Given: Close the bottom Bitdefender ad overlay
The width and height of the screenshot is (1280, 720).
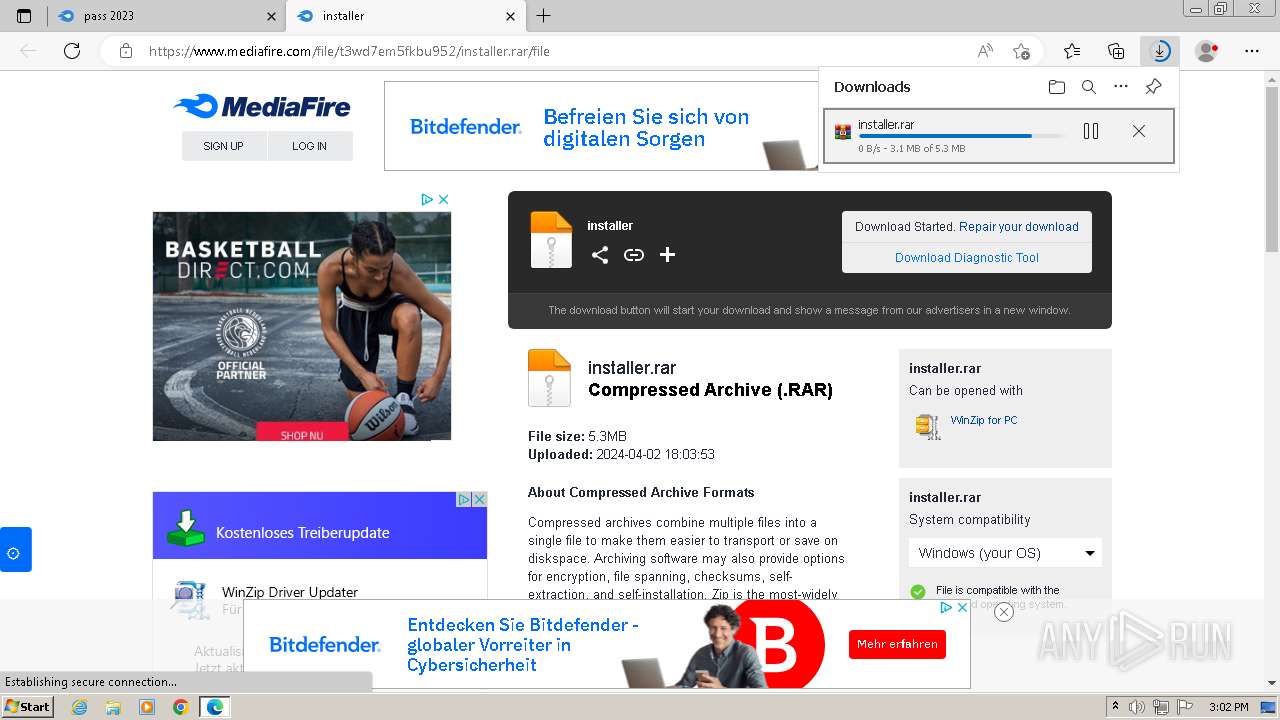Looking at the screenshot, I should point(1004,612).
